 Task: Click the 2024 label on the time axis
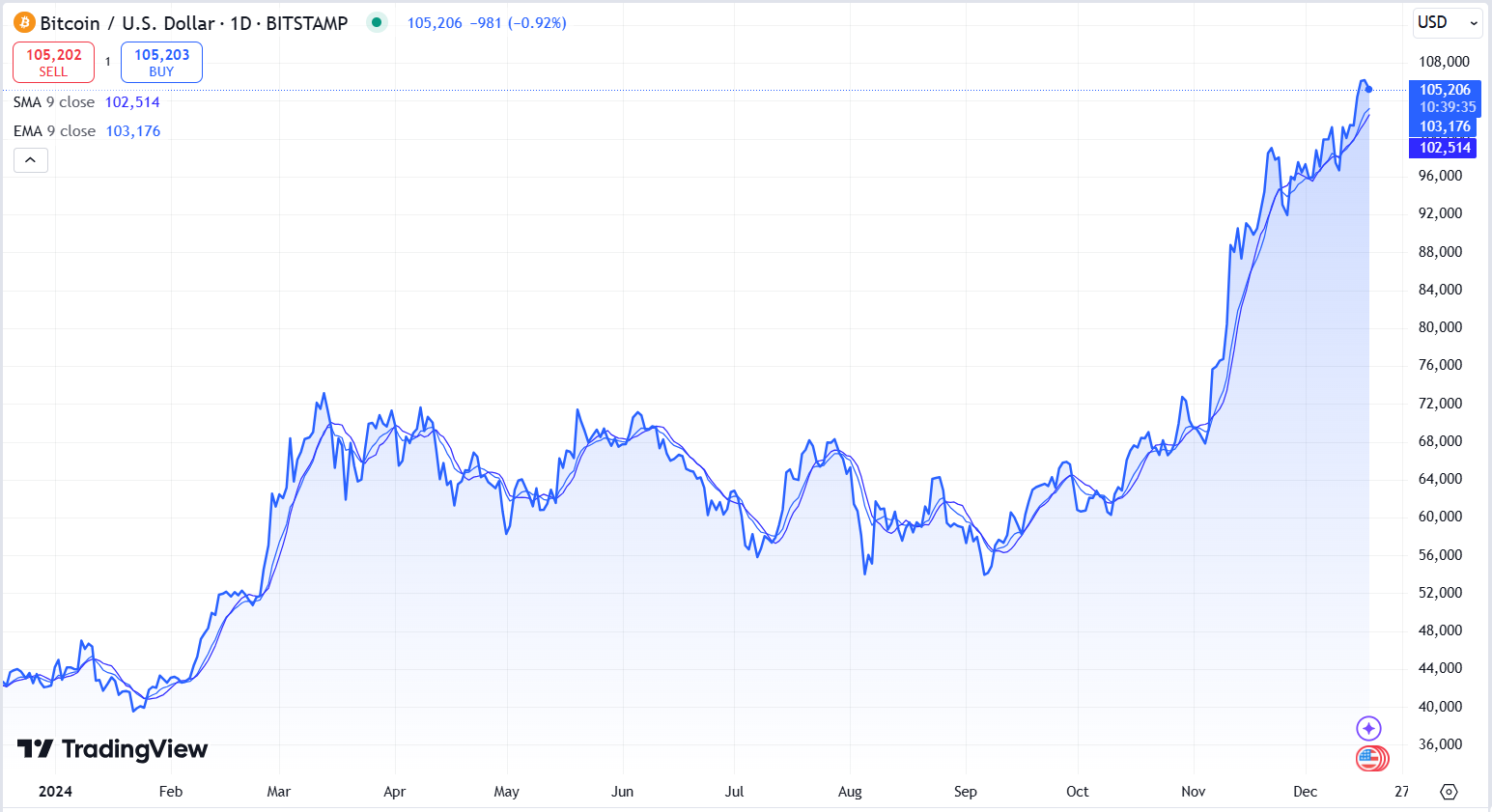coord(55,792)
